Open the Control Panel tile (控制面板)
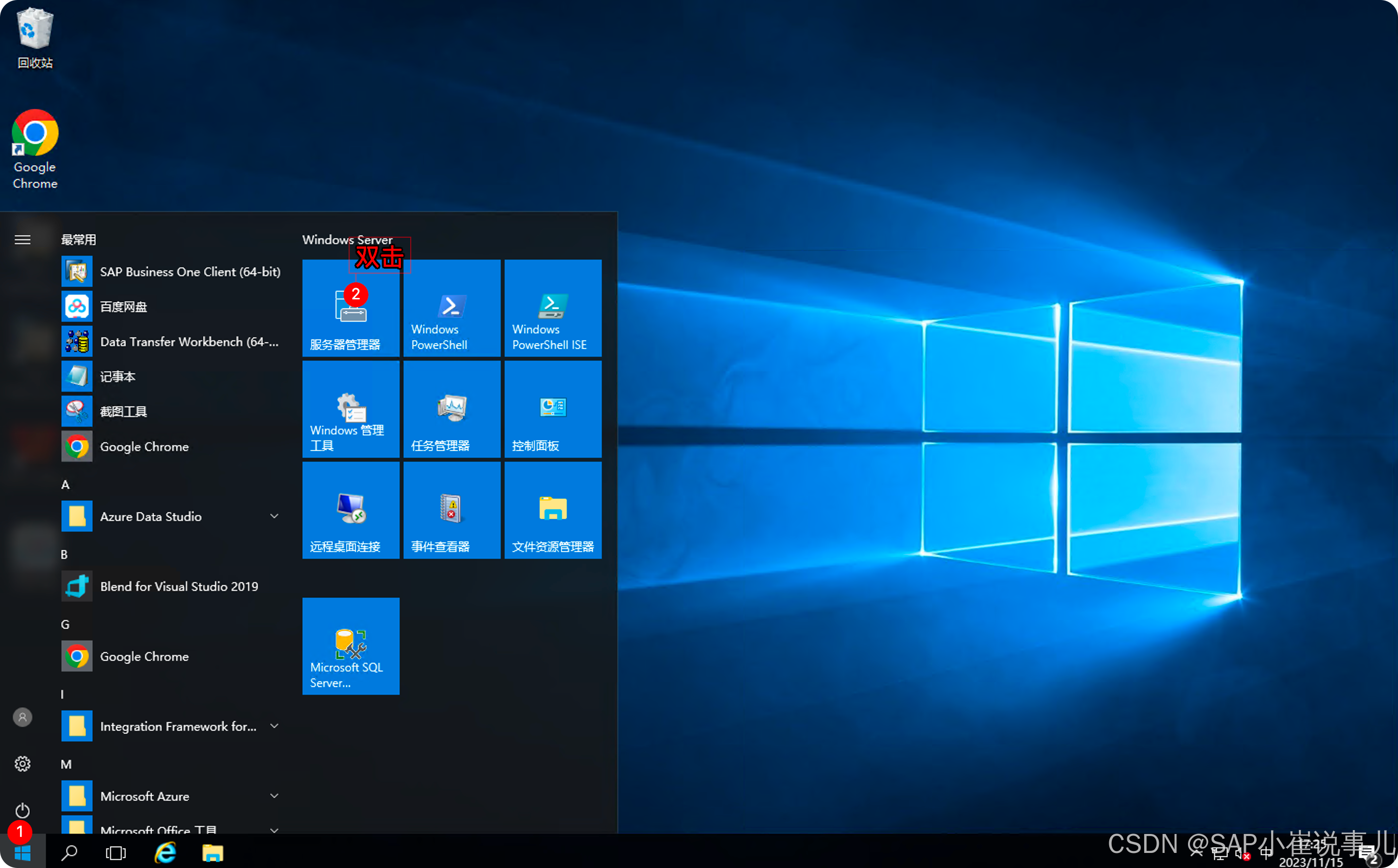Image resolution: width=1398 pixels, height=868 pixels. coord(553,409)
